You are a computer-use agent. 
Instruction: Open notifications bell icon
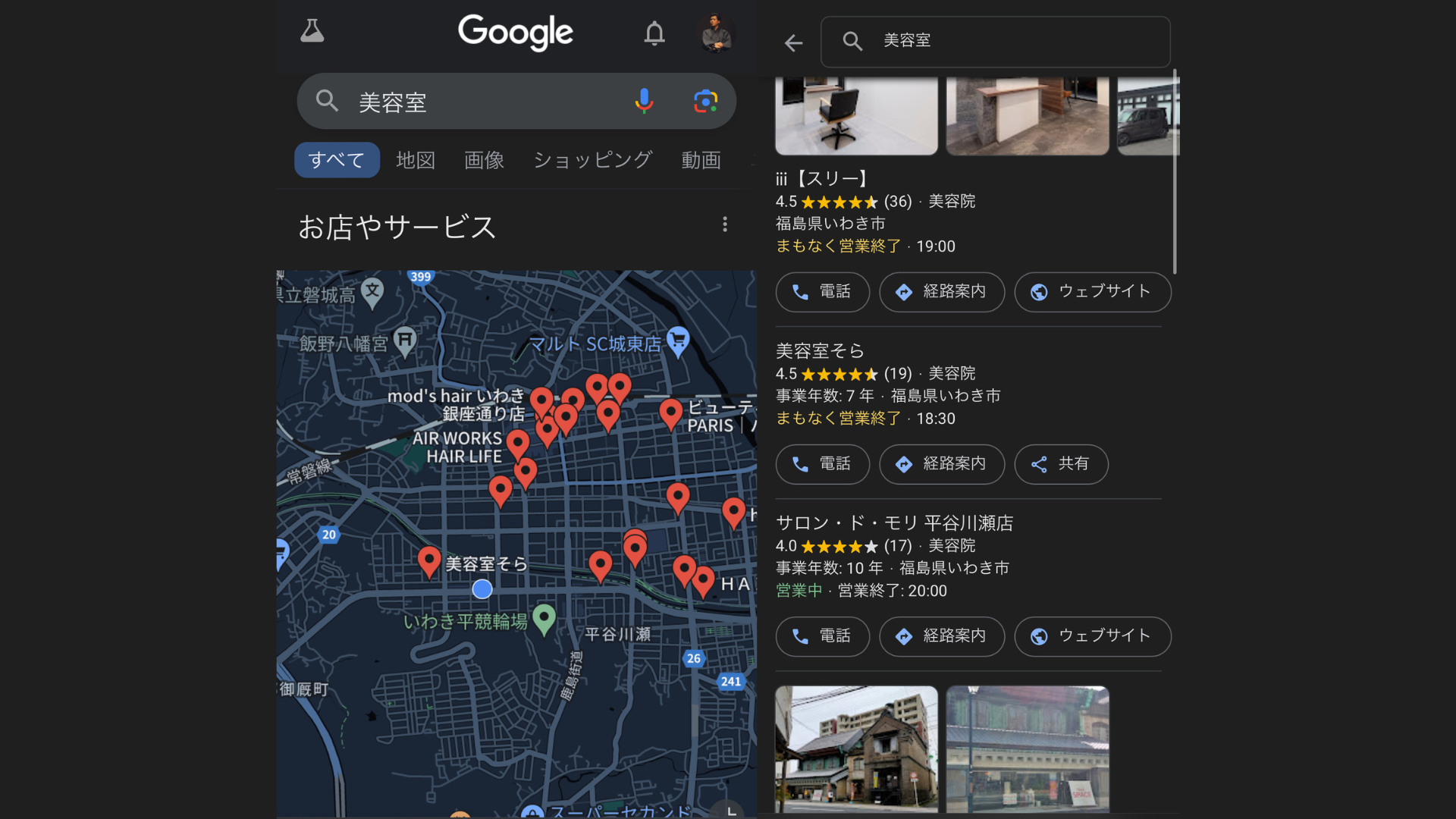654,33
